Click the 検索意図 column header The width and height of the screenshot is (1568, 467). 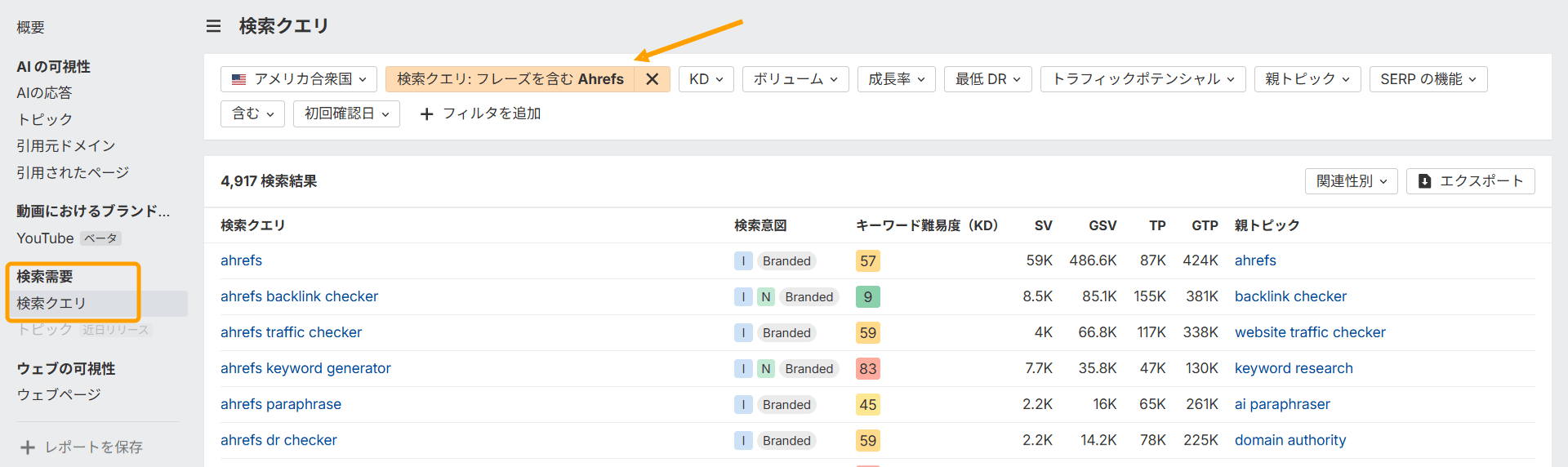pos(760,225)
